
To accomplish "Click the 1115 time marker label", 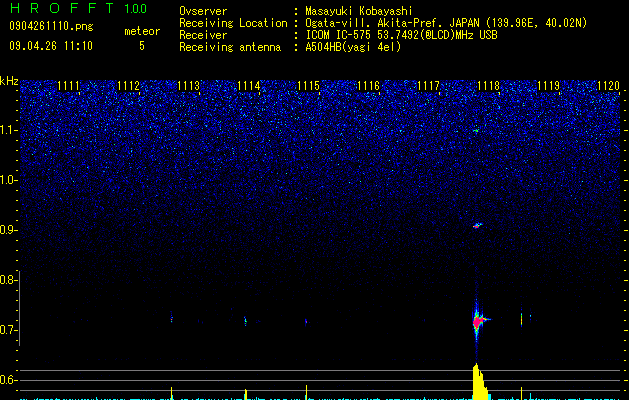I will tap(308, 86).
